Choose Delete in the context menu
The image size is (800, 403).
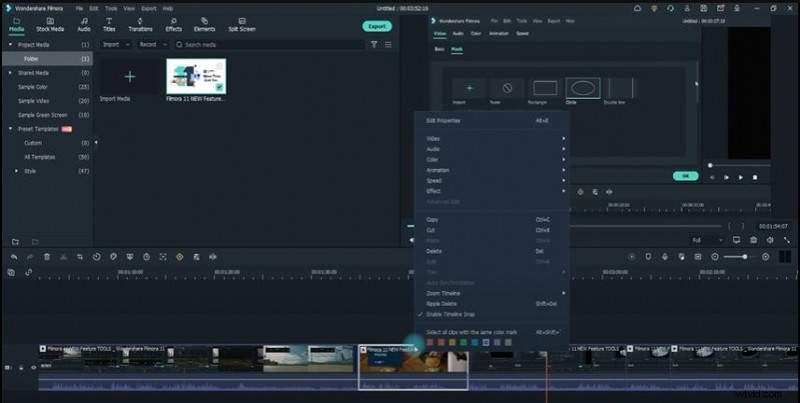pos(491,251)
